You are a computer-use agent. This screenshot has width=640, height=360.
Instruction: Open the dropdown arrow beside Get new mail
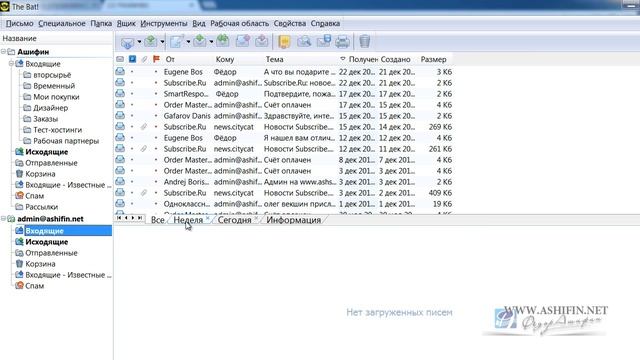point(139,42)
